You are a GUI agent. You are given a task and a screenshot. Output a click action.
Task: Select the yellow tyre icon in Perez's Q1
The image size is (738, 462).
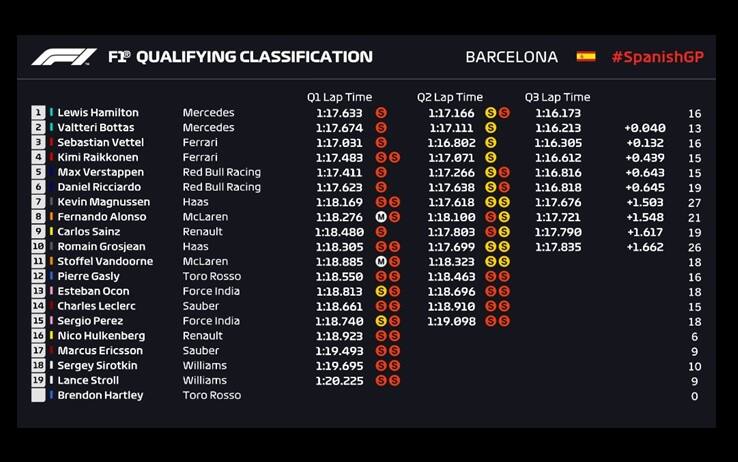click(x=381, y=321)
